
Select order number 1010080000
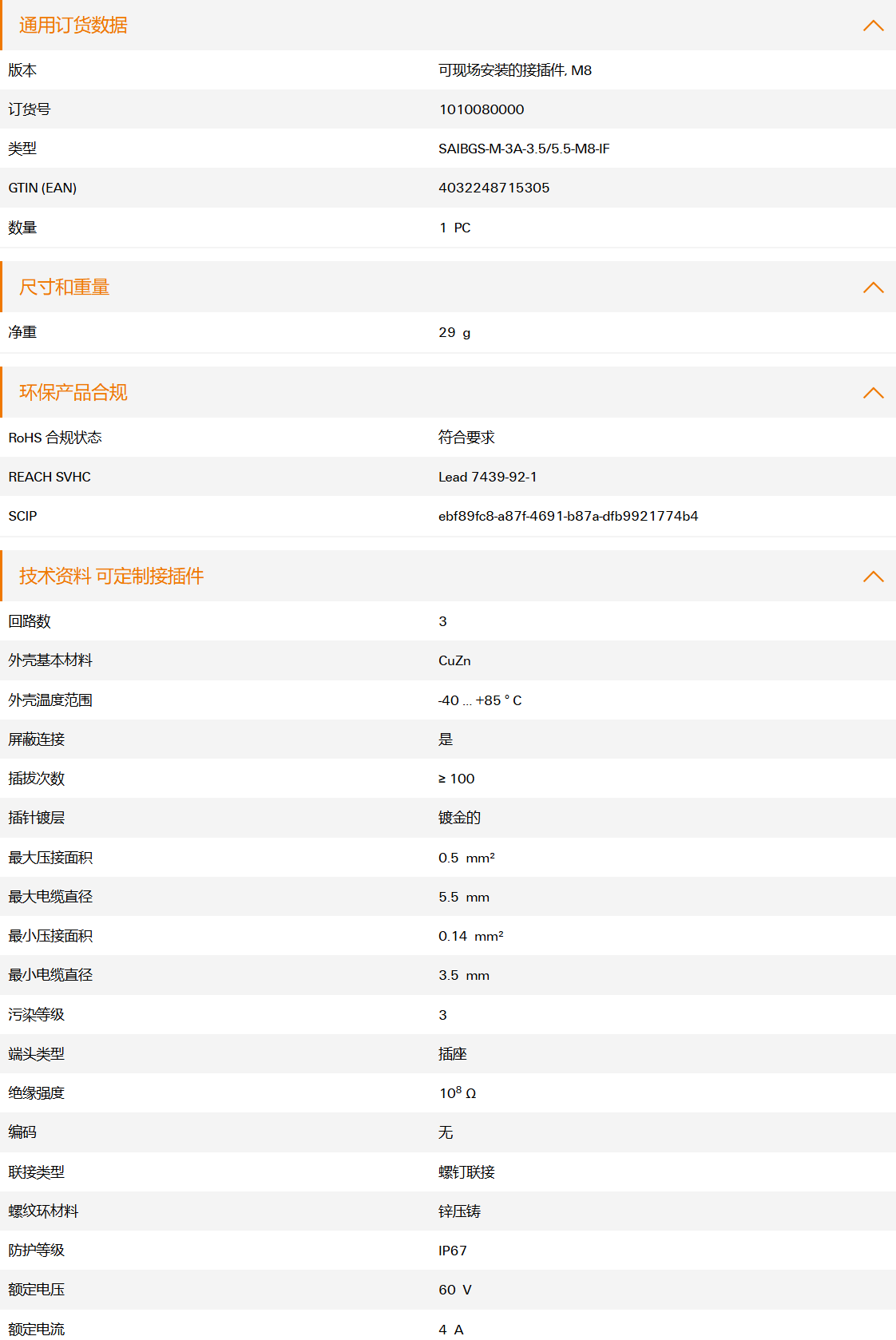pos(482,109)
